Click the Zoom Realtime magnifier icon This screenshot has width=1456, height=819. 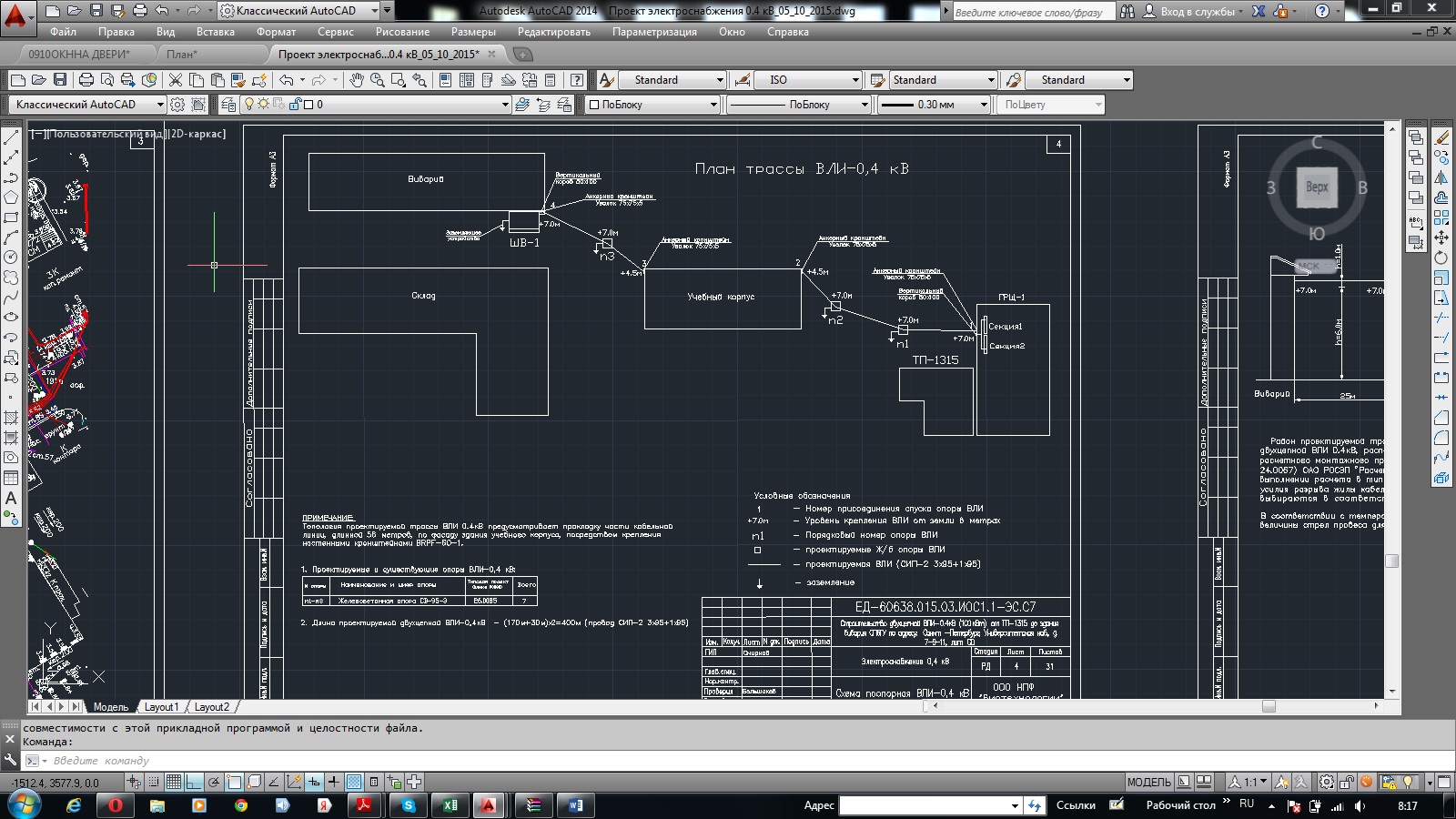coord(377,80)
